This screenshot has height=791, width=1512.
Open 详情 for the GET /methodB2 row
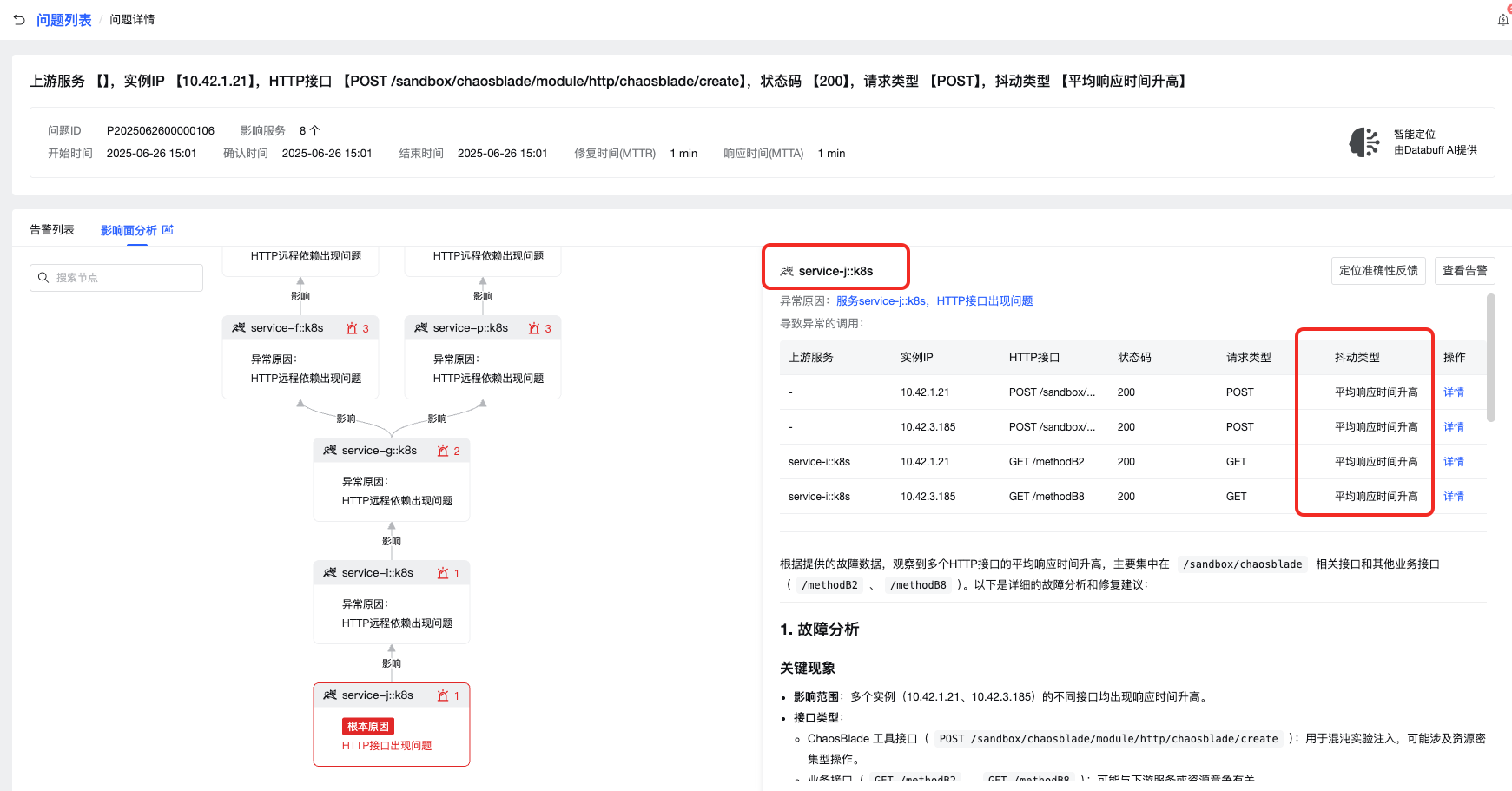click(x=1454, y=462)
